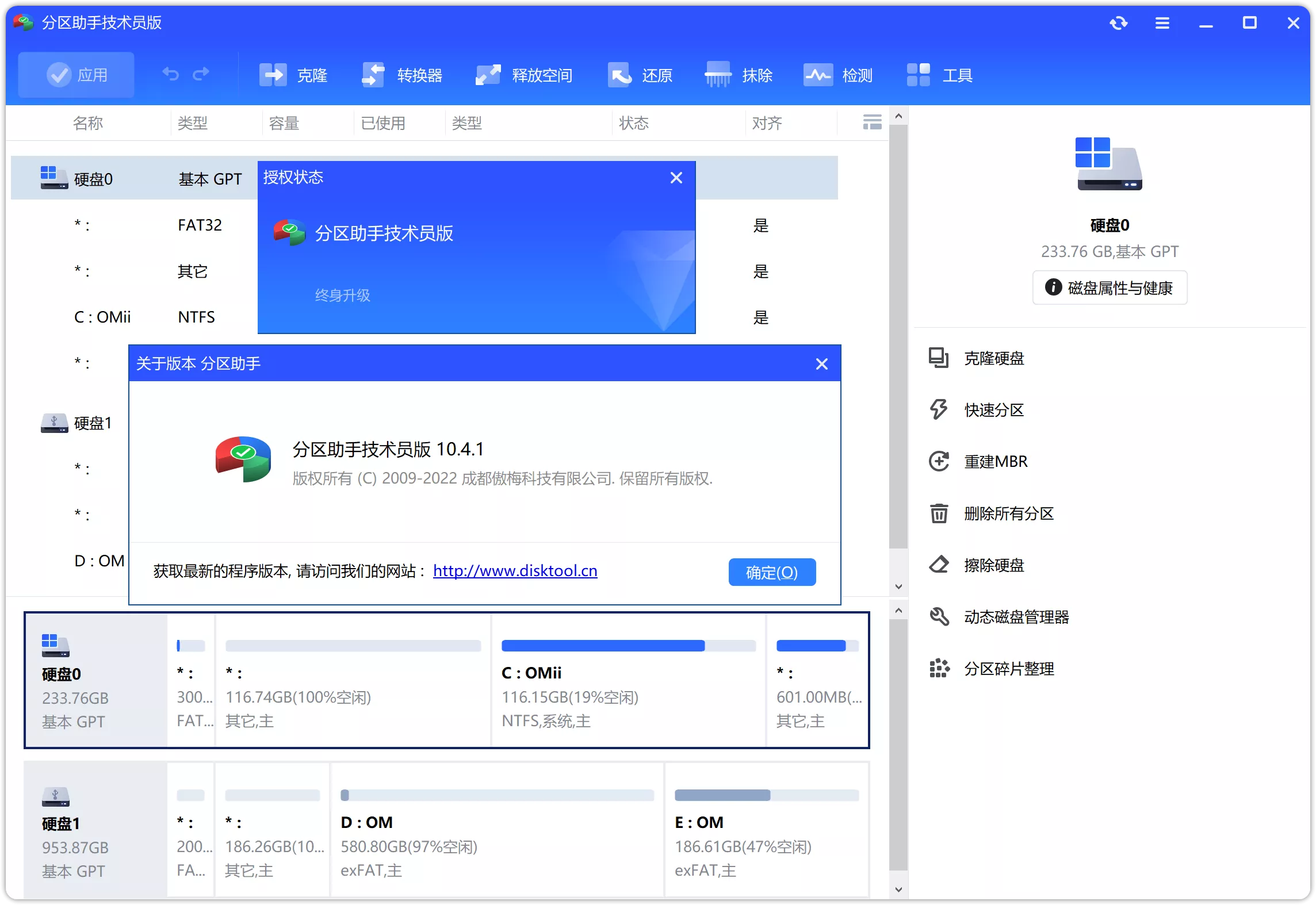Click the undo arrow in the toolbar
This screenshot has height=905, width=1316.
170,73
